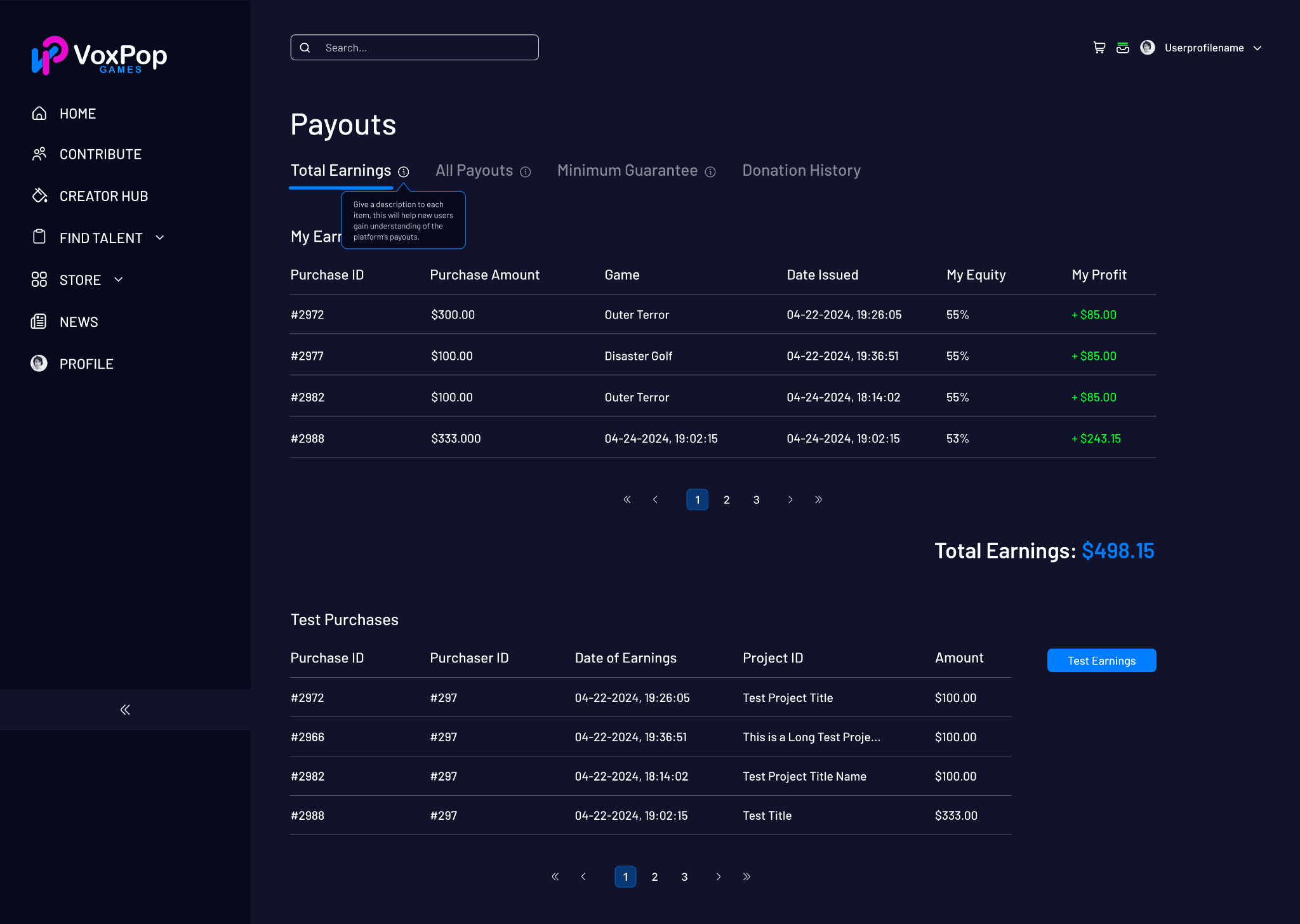Click the Profile avatar icon in sidebar
1300x924 pixels.
click(39, 363)
